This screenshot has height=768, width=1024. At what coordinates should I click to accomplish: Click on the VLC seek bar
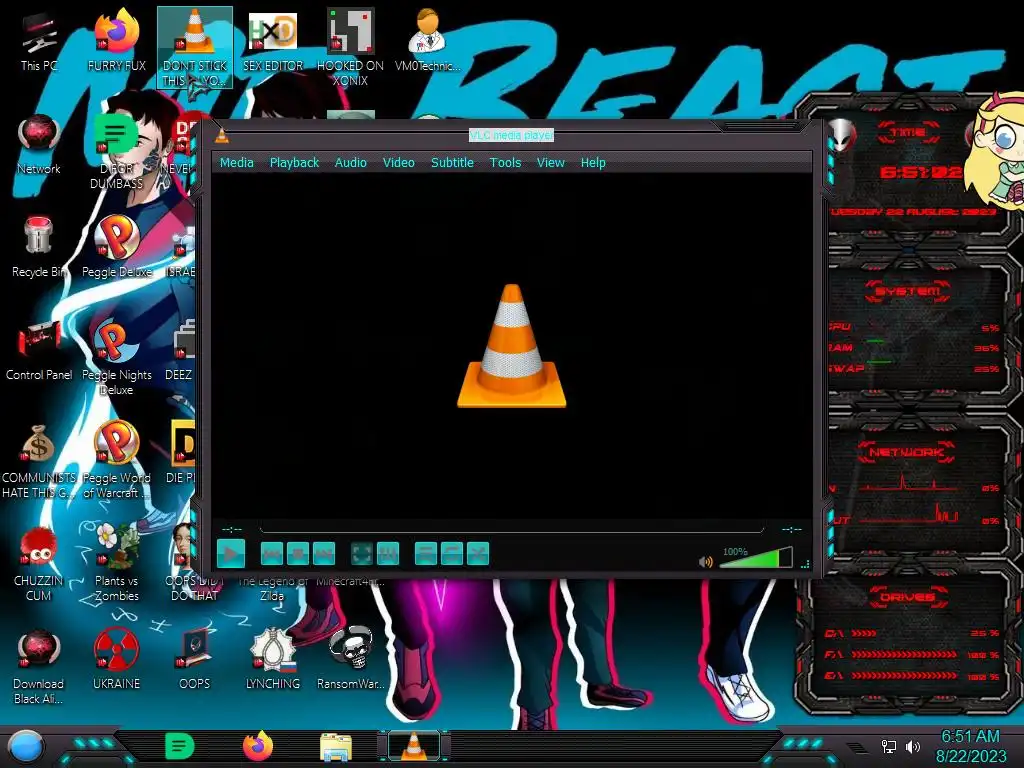[x=512, y=529]
